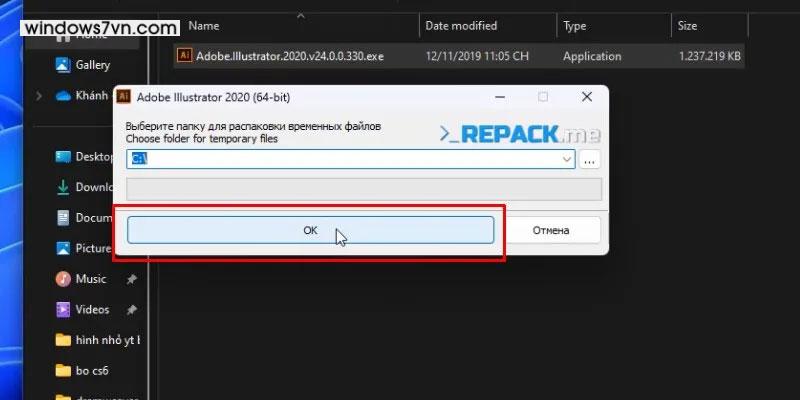Click the browse "..." button
This screenshot has height=400, width=800.
click(x=589, y=159)
